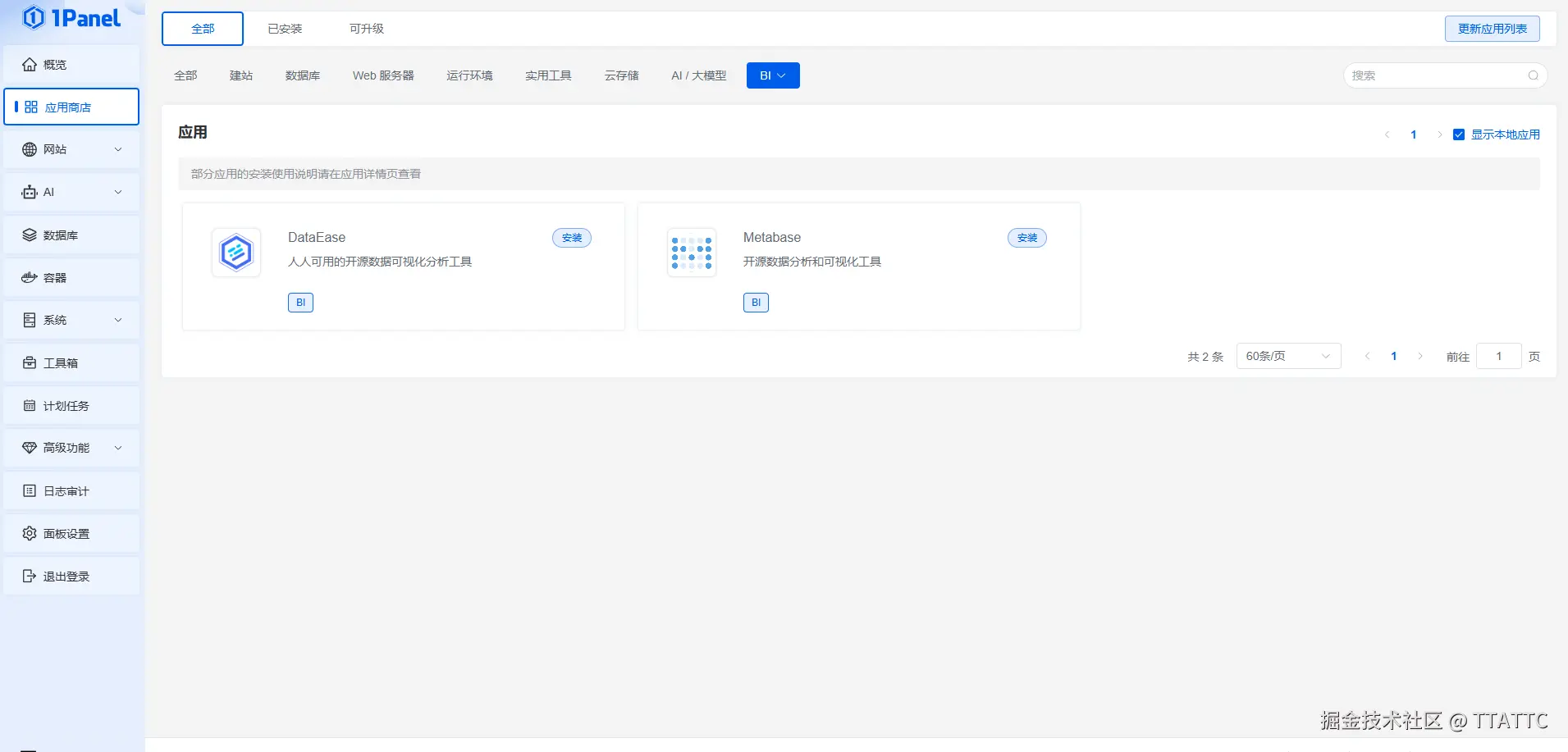Go to next page in top pager

(x=1439, y=134)
